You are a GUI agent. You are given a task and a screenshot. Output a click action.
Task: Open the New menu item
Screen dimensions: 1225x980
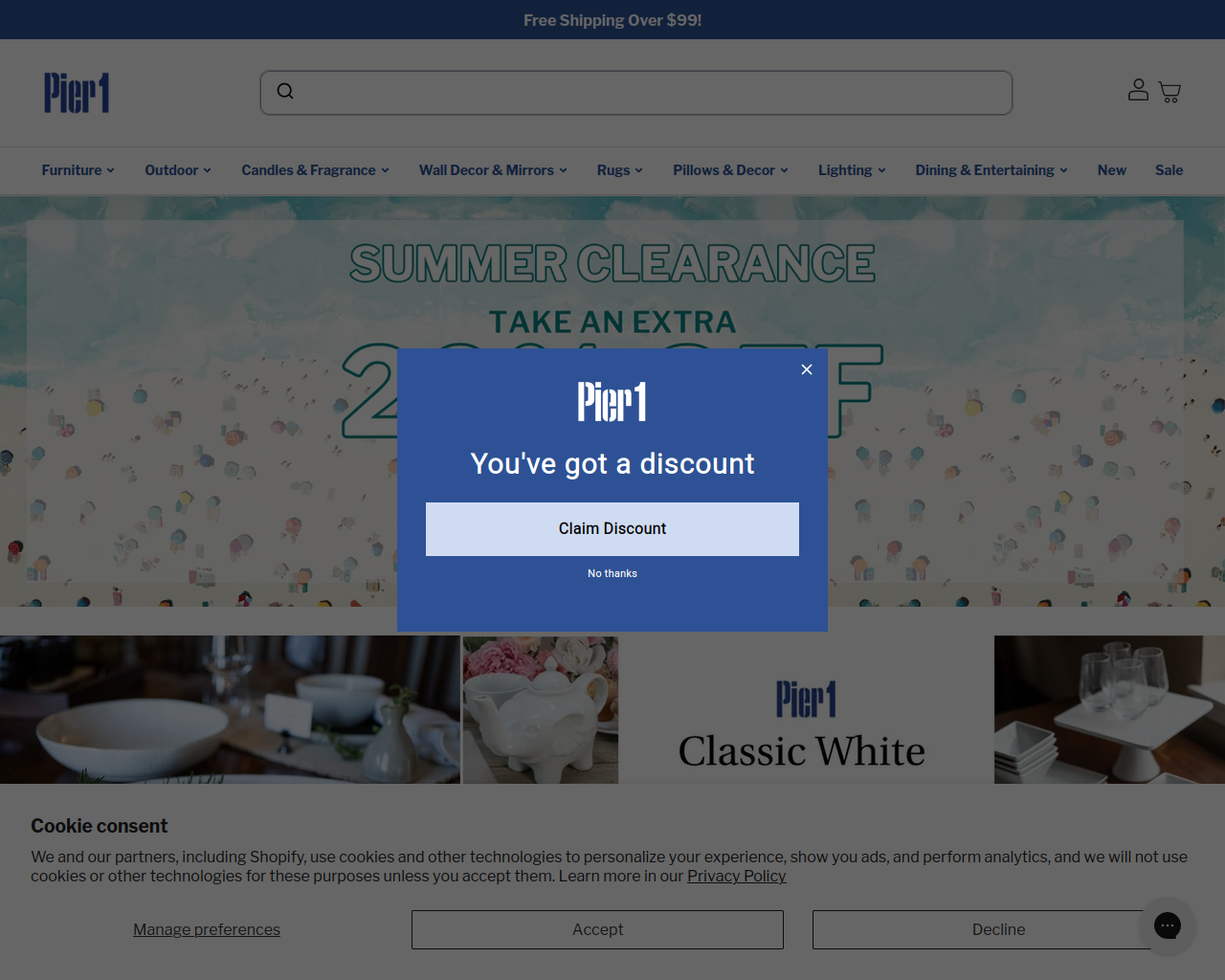[x=1111, y=170]
